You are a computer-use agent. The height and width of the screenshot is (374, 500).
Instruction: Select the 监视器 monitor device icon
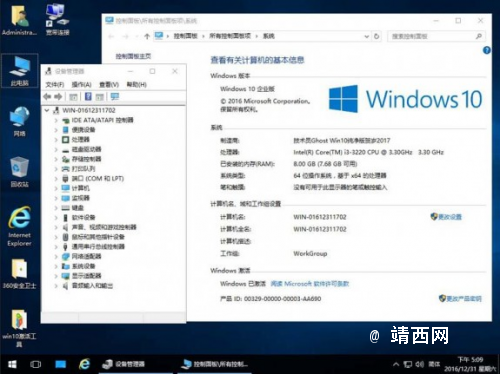tap(66, 198)
